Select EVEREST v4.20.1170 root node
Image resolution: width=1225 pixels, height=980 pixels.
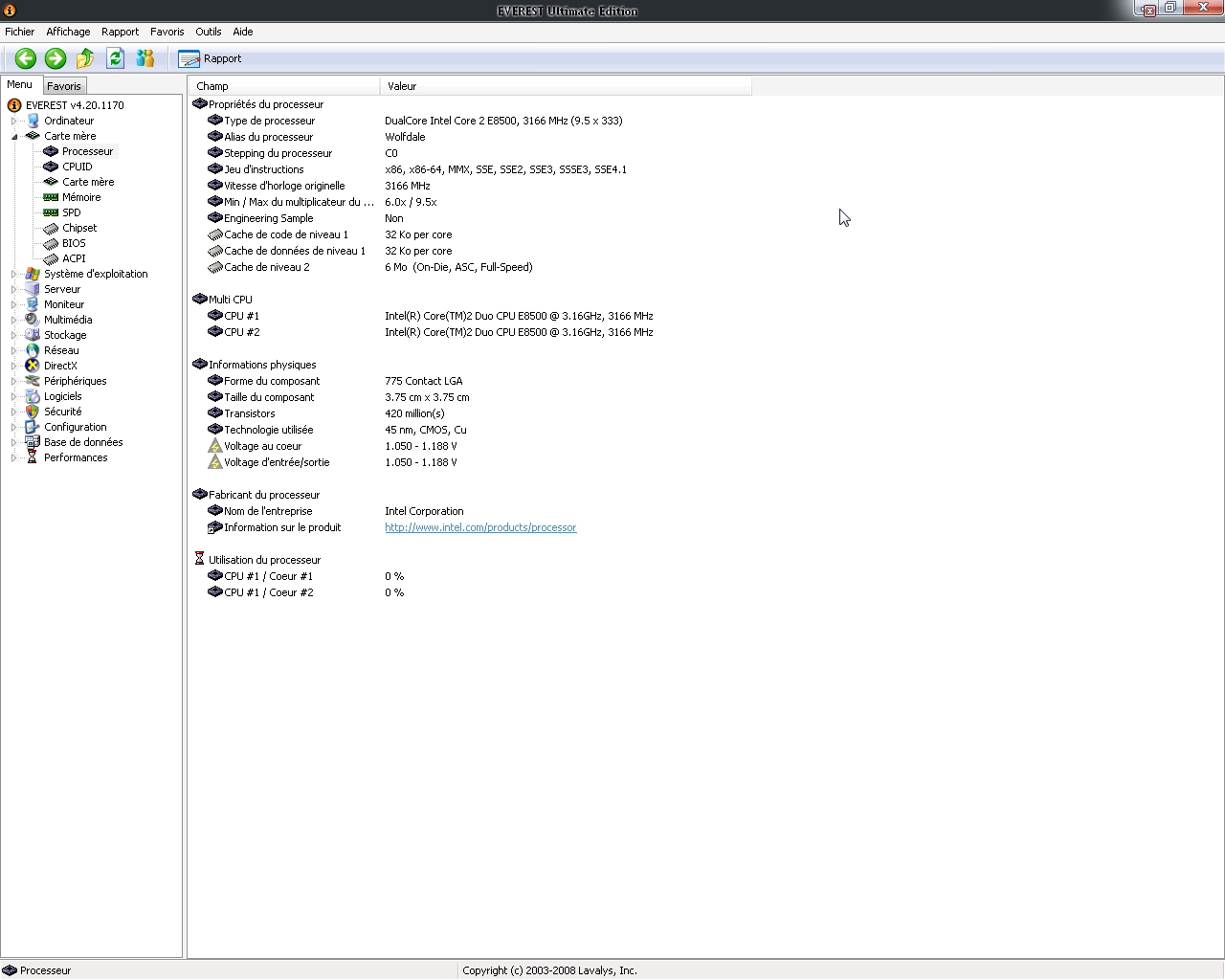point(75,105)
